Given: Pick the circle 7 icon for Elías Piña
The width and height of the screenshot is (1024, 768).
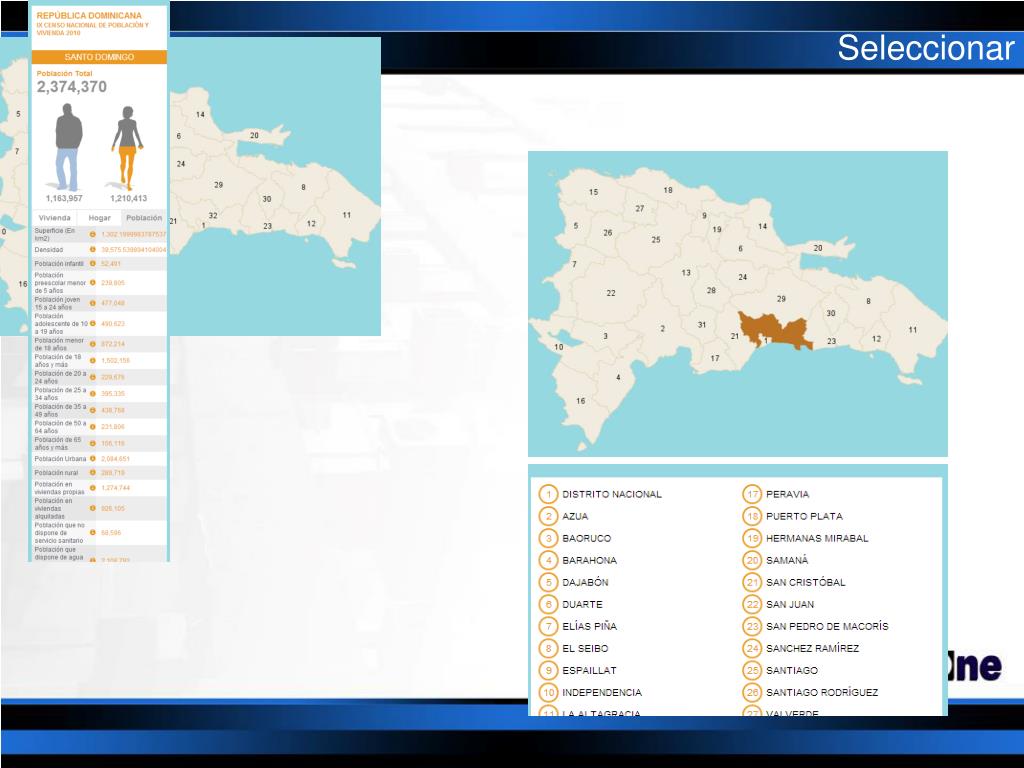Looking at the screenshot, I should pos(548,626).
